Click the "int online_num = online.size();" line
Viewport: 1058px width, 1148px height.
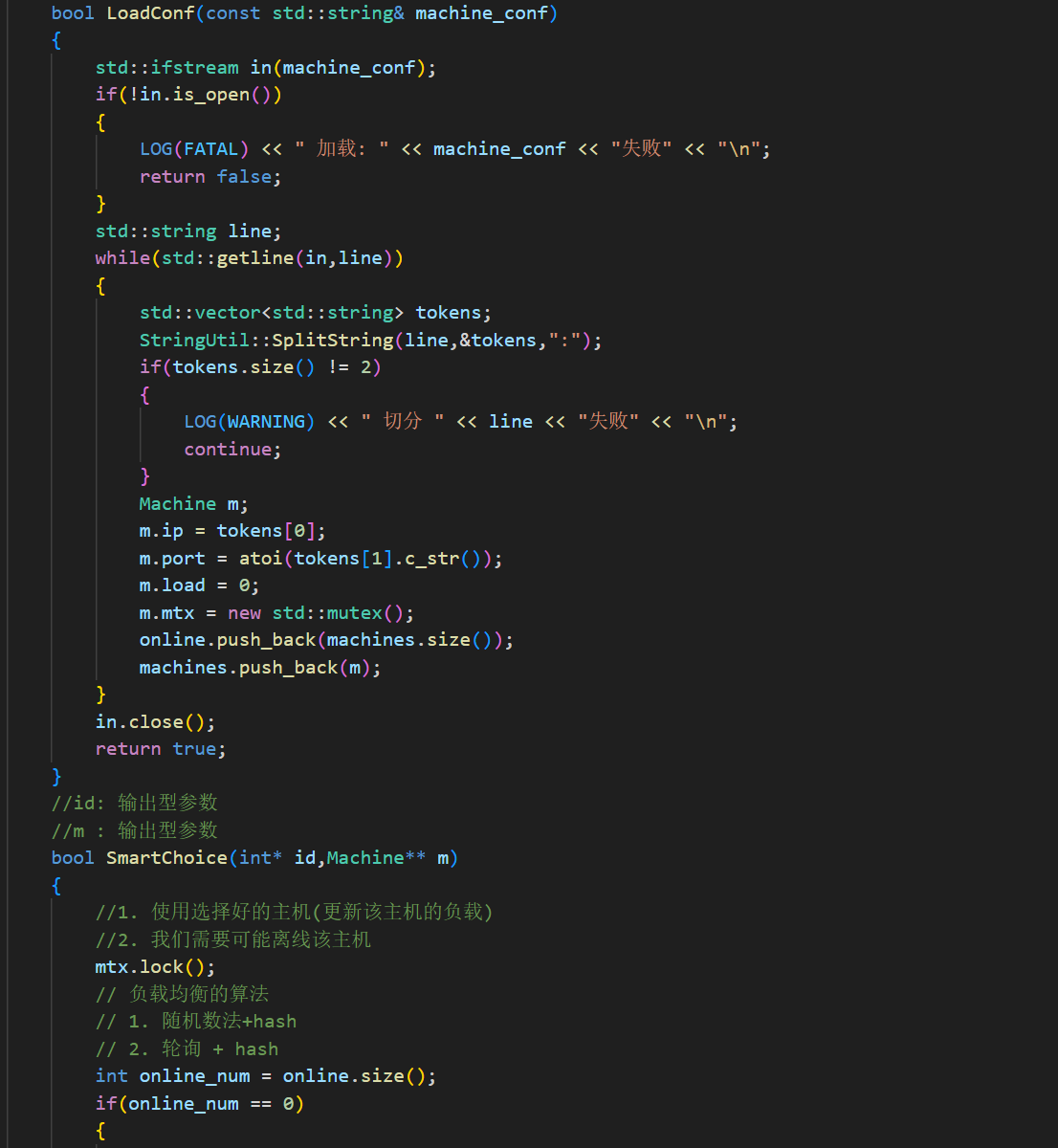coord(265,1076)
